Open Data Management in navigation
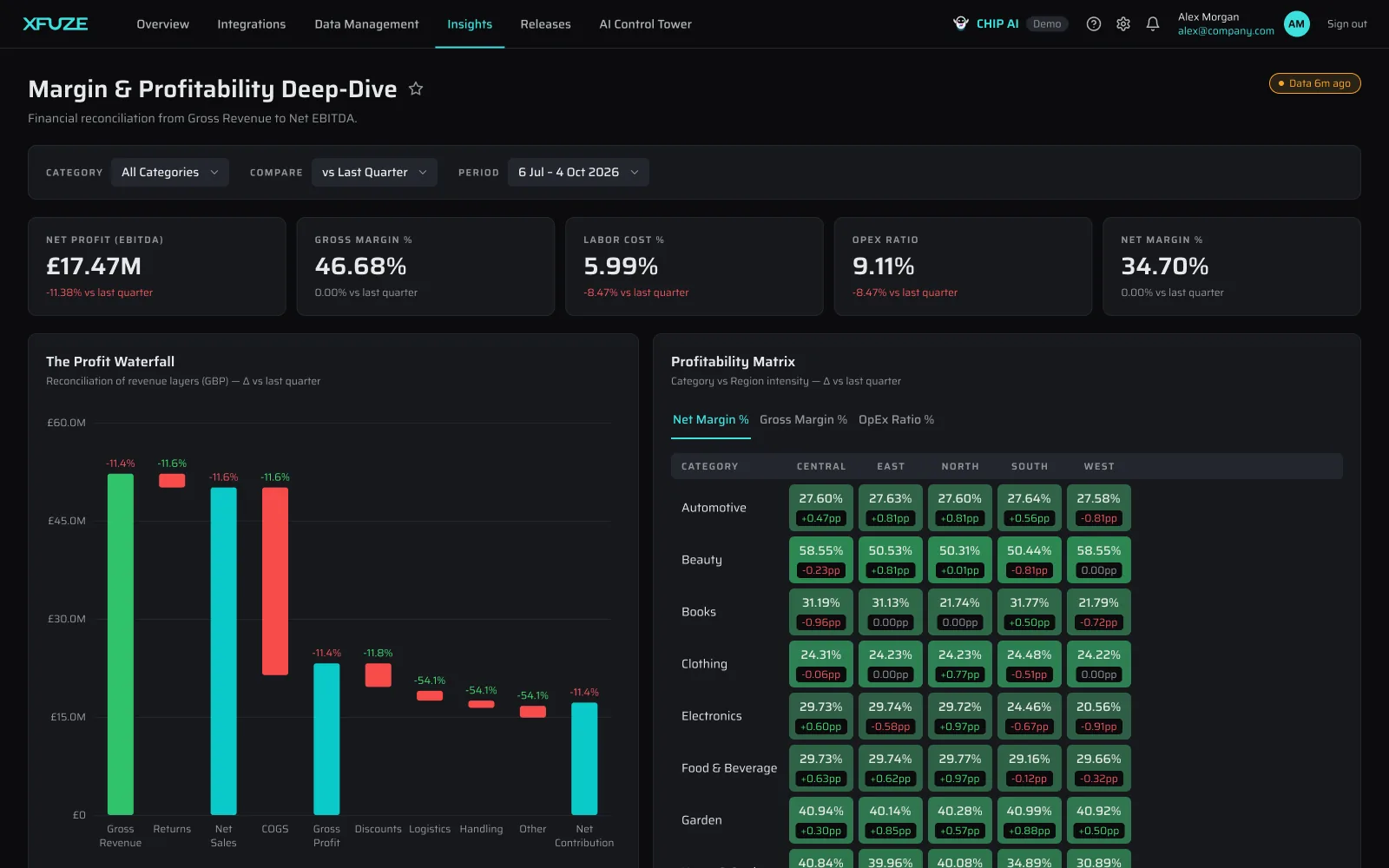The height and width of the screenshot is (868, 1389). tap(366, 24)
